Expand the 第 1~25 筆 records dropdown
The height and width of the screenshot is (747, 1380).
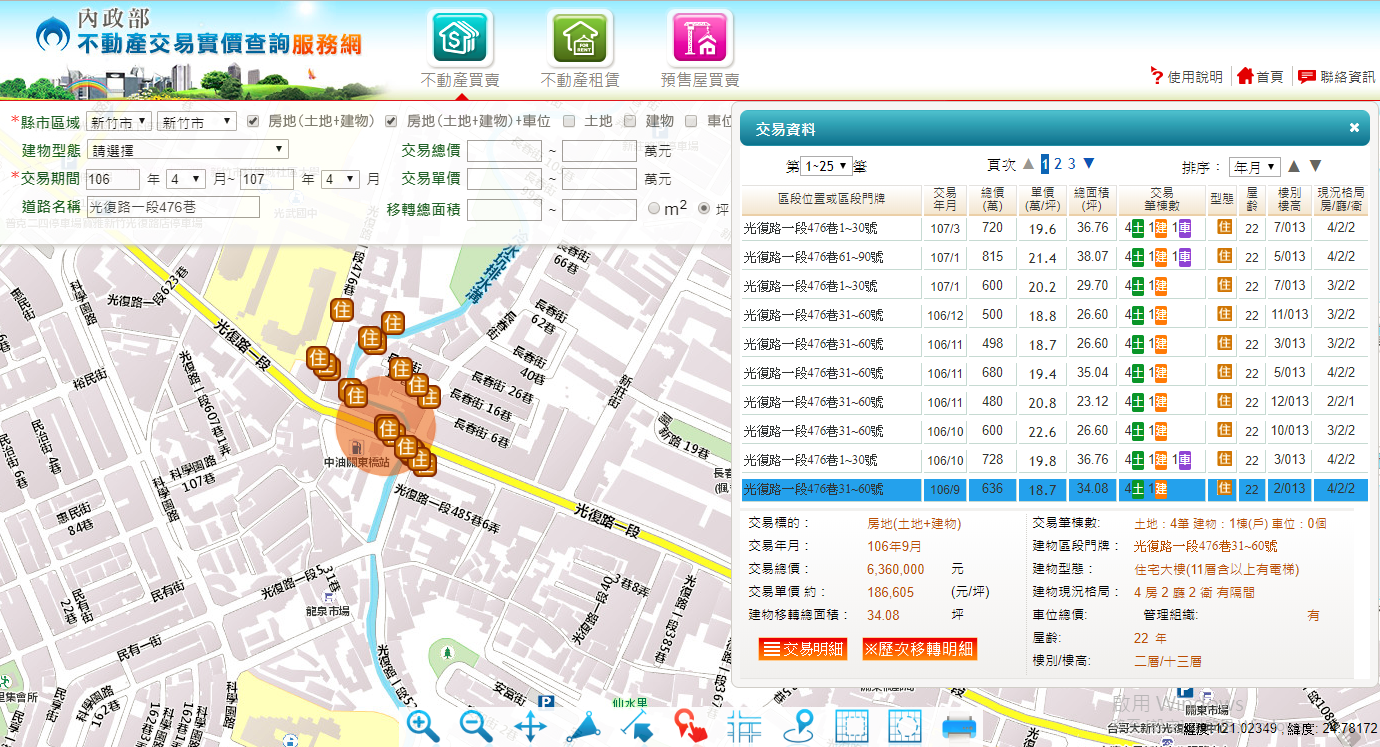pyautogui.click(x=826, y=166)
